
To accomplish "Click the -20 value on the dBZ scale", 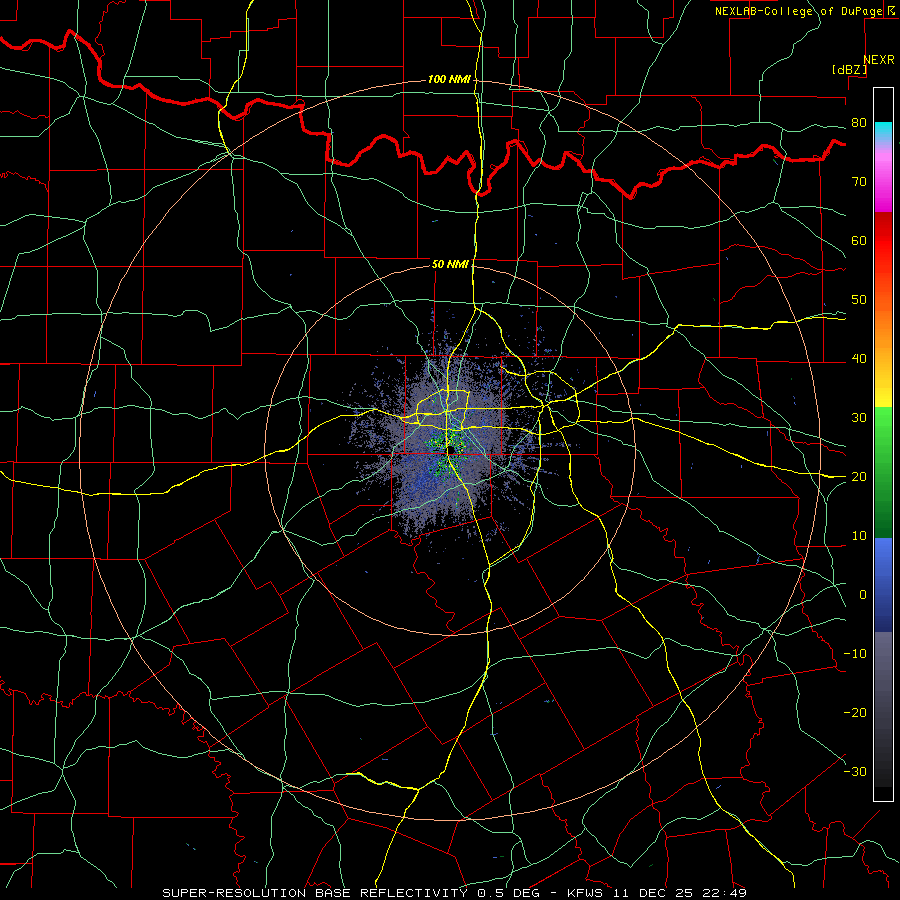I will coord(855,713).
